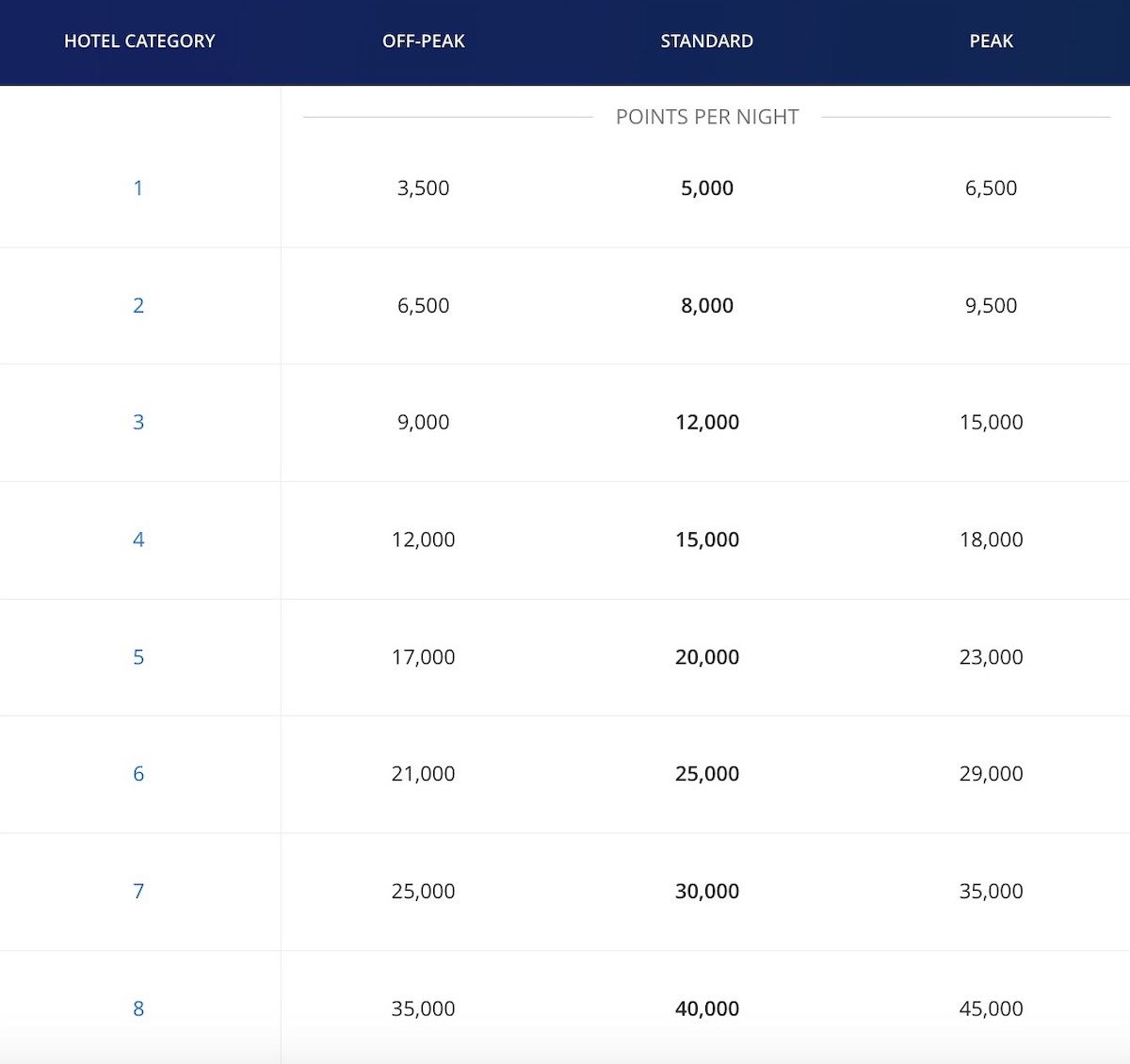Open hotel category 1 link

click(138, 187)
